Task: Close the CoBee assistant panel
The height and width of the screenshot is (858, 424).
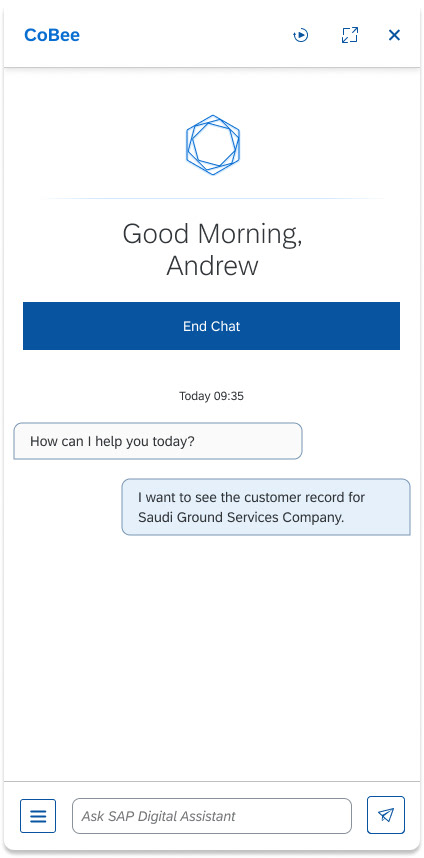Action: point(394,35)
